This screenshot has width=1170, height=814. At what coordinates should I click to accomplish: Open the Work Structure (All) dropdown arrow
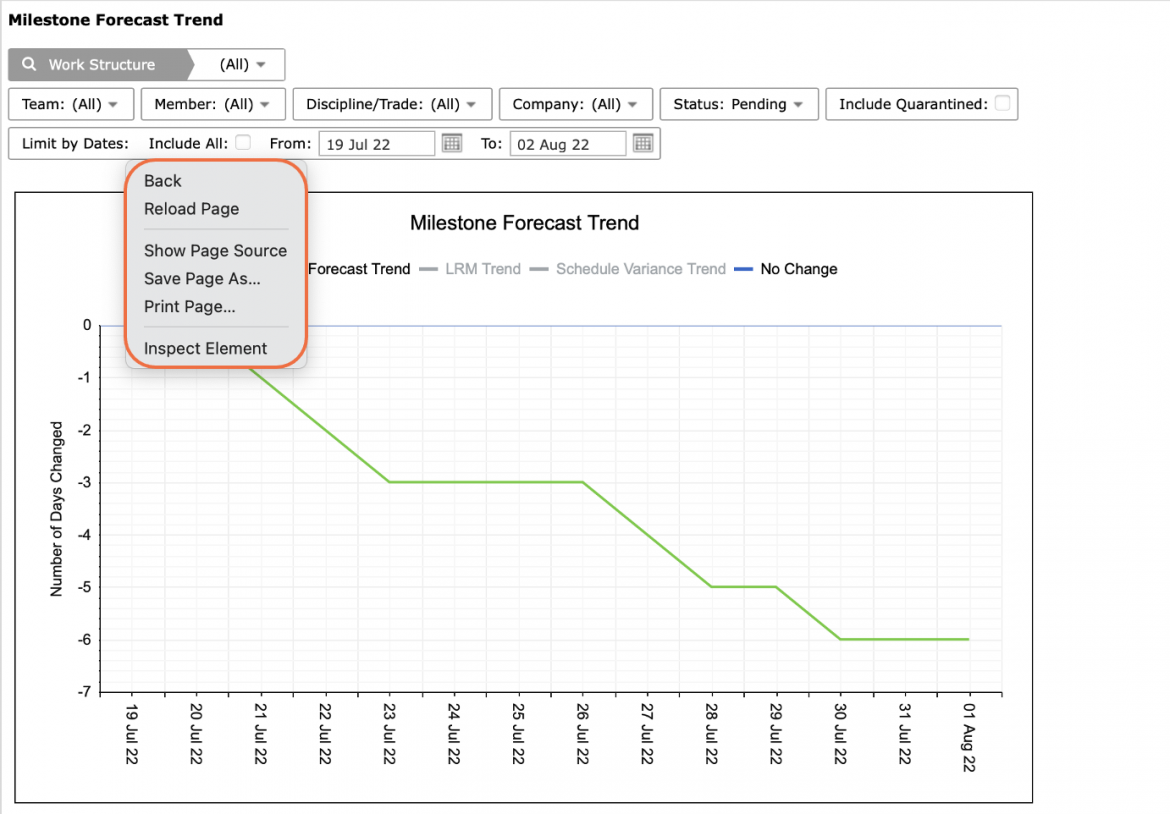click(x=260, y=65)
